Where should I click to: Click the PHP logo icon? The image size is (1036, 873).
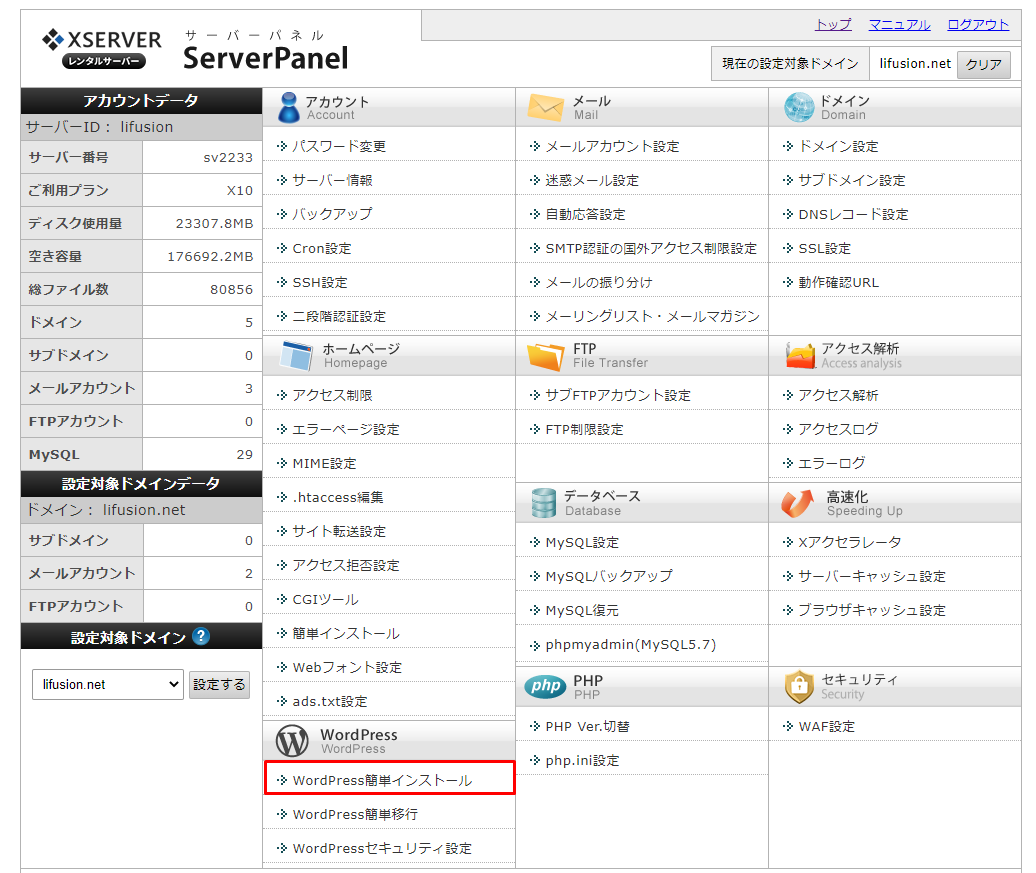tap(546, 687)
